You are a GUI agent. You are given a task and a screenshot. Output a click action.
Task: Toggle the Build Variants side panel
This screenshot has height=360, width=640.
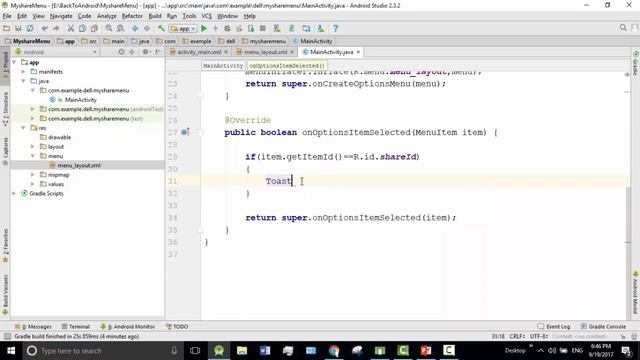(x=5, y=294)
